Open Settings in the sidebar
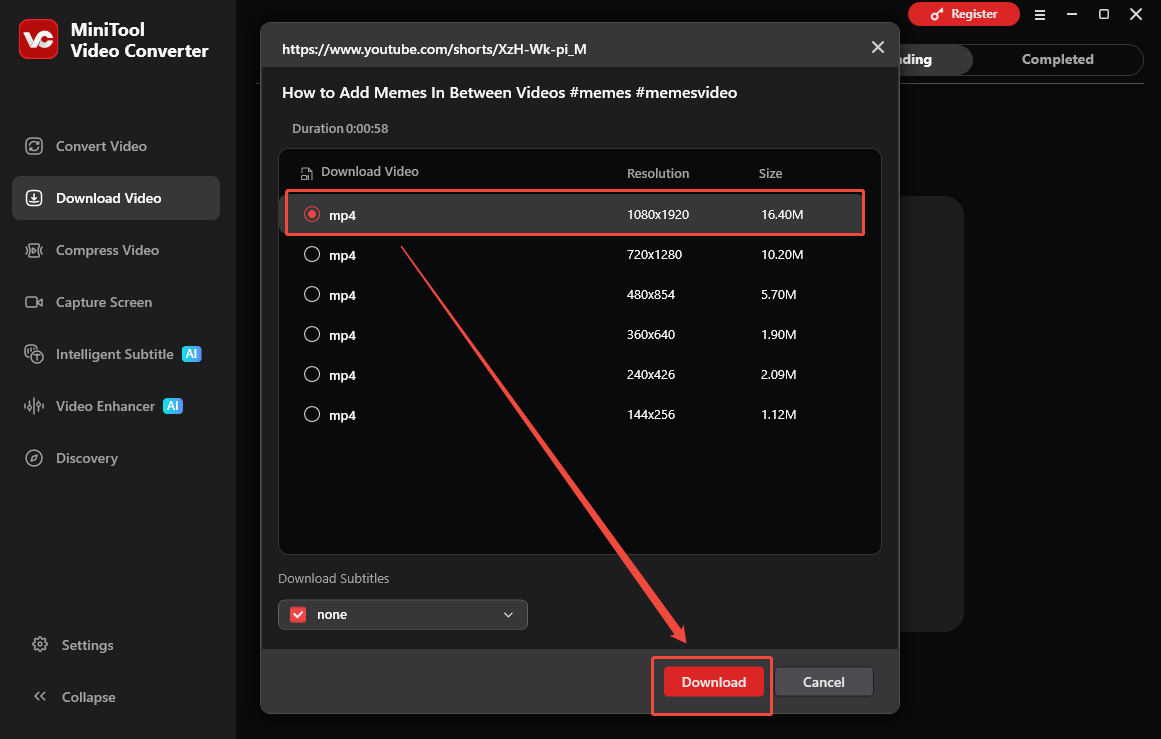Image resolution: width=1161 pixels, height=739 pixels. pyautogui.click(x=87, y=645)
